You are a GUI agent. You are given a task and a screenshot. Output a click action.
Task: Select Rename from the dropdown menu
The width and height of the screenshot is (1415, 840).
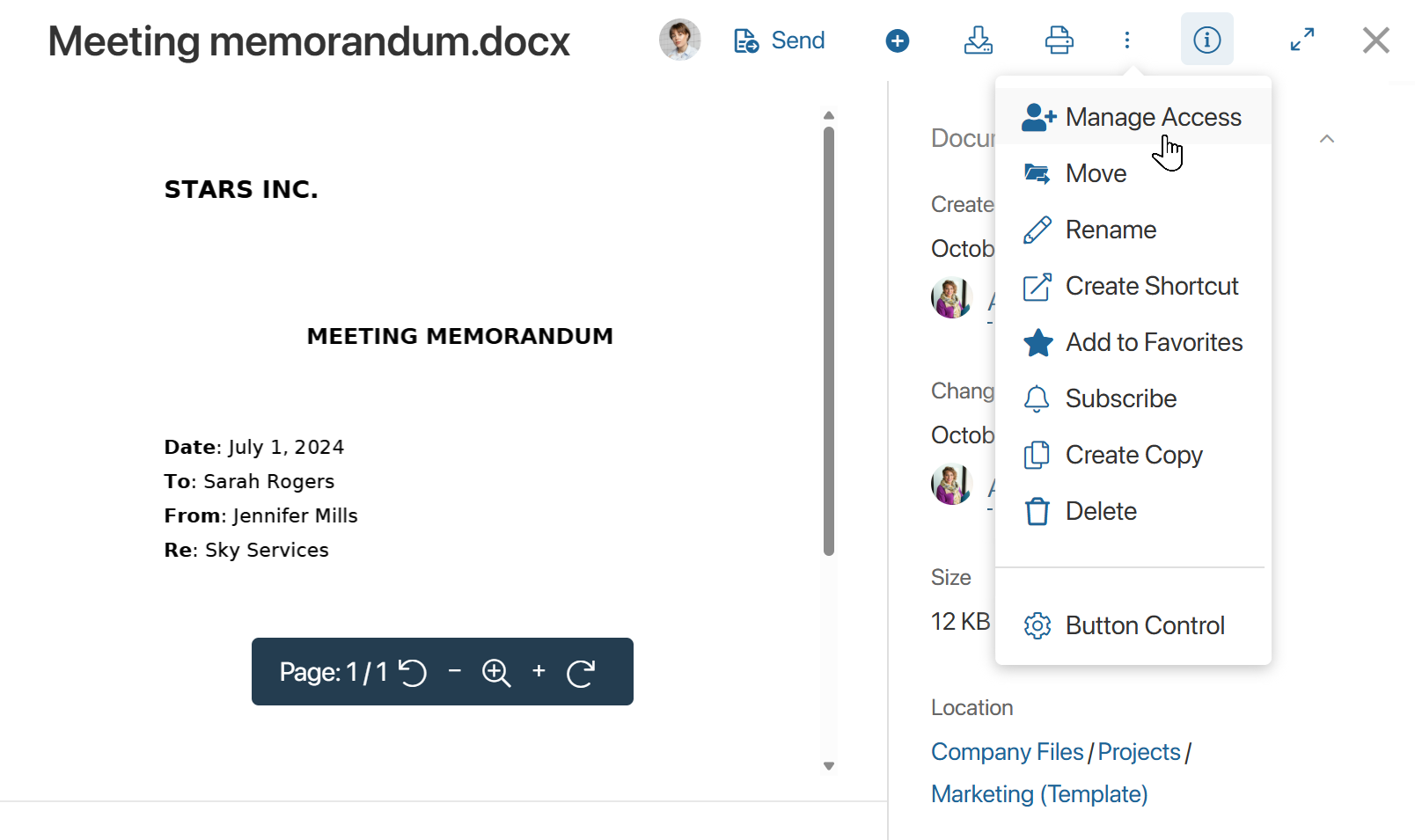click(1111, 230)
